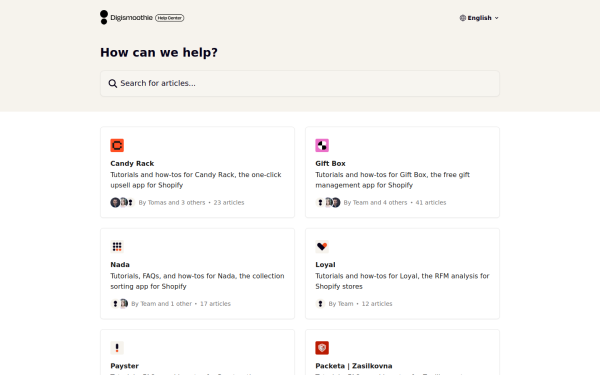This screenshot has width=600, height=375.
Task: Click the magnifier search icon
Action: click(112, 83)
